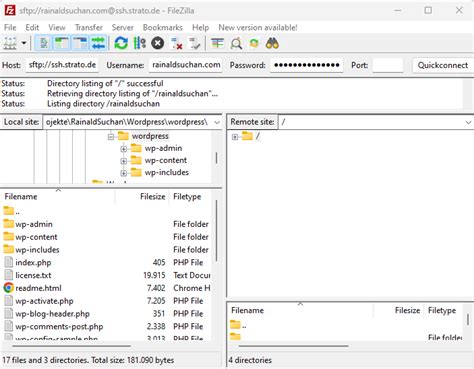Select wp-comments-post.php file
The width and height of the screenshot is (474, 369).
[x=107, y=326]
